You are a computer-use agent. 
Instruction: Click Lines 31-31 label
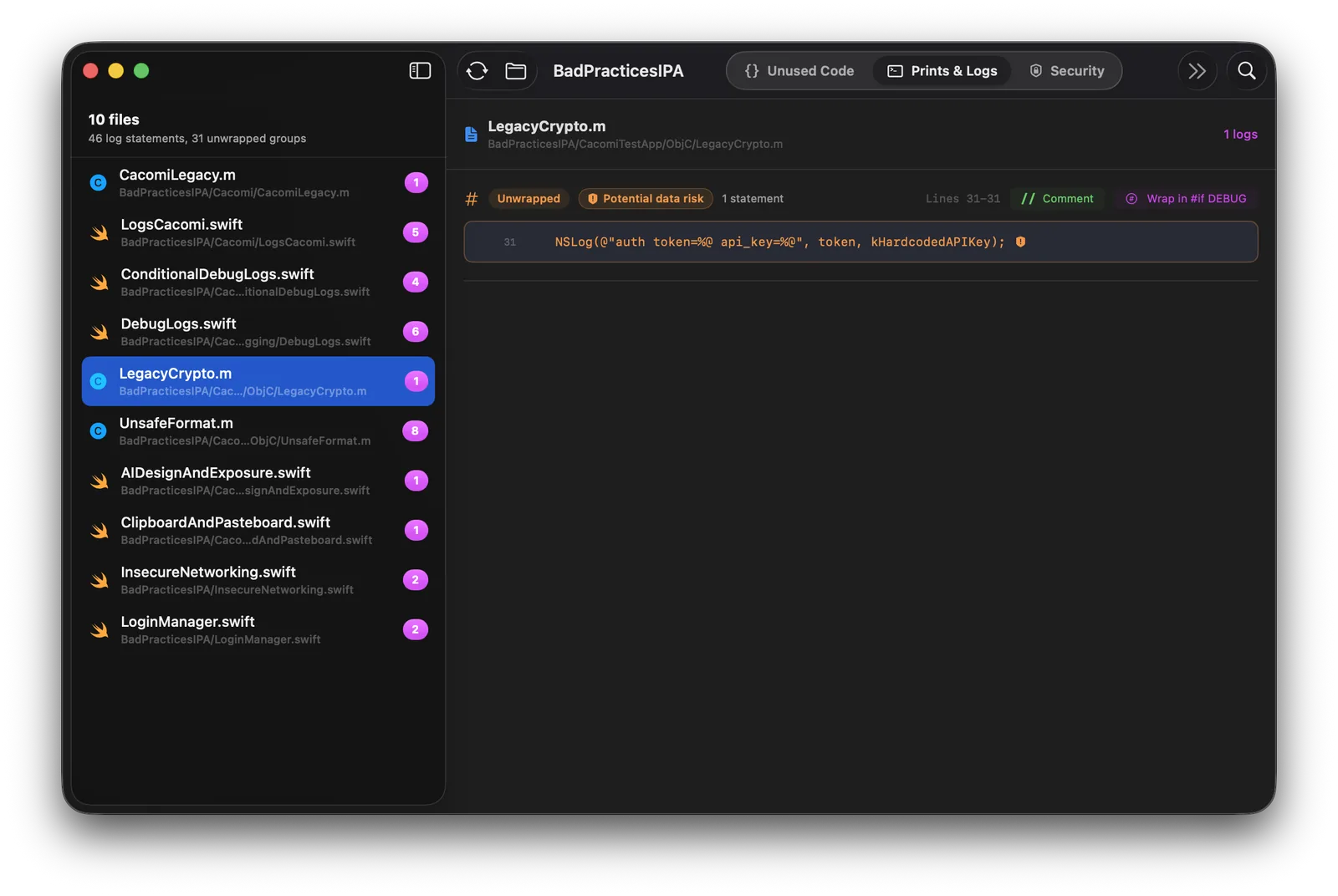[x=963, y=199]
